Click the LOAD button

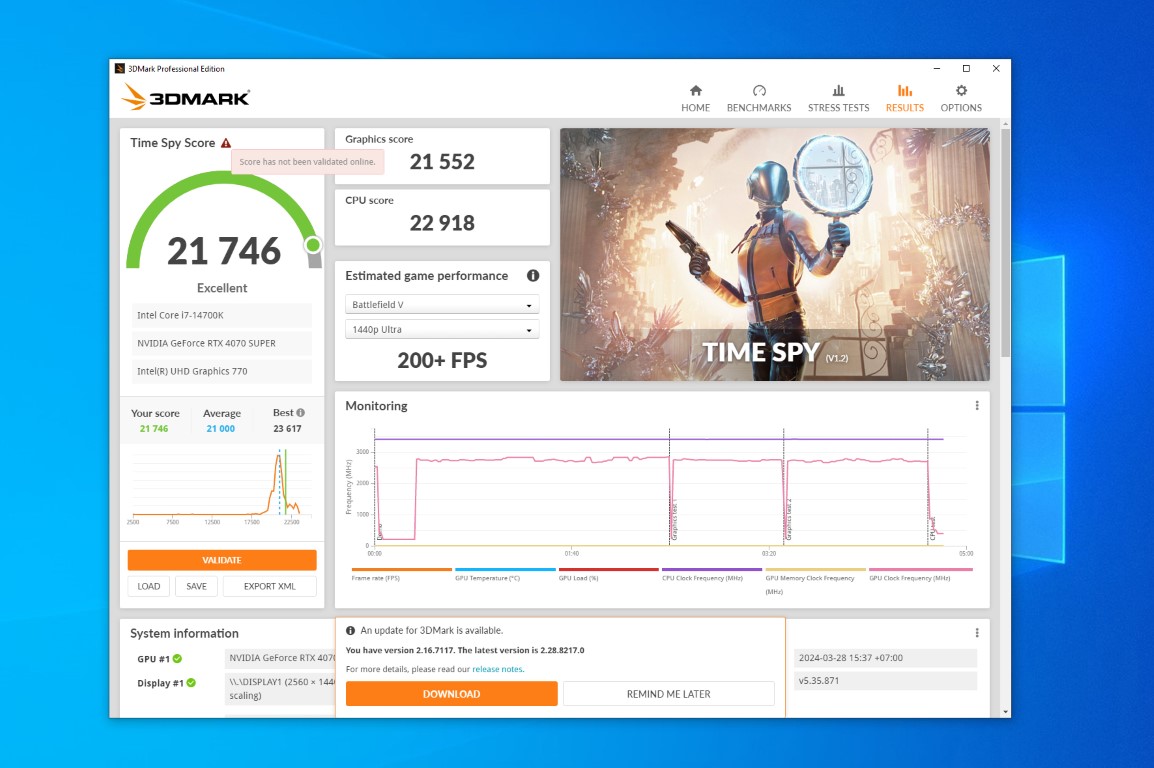pyautogui.click(x=149, y=586)
